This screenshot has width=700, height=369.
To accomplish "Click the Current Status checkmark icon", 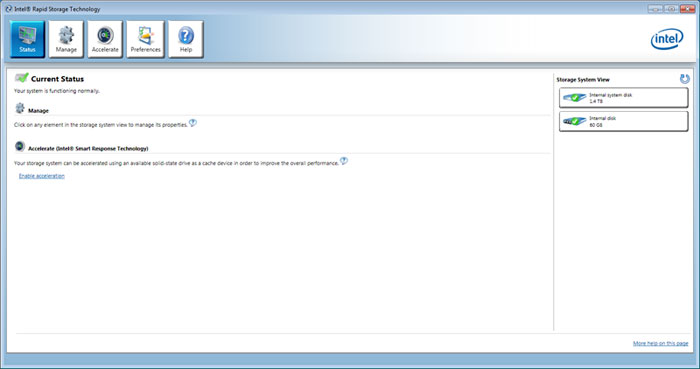I will [x=21, y=78].
